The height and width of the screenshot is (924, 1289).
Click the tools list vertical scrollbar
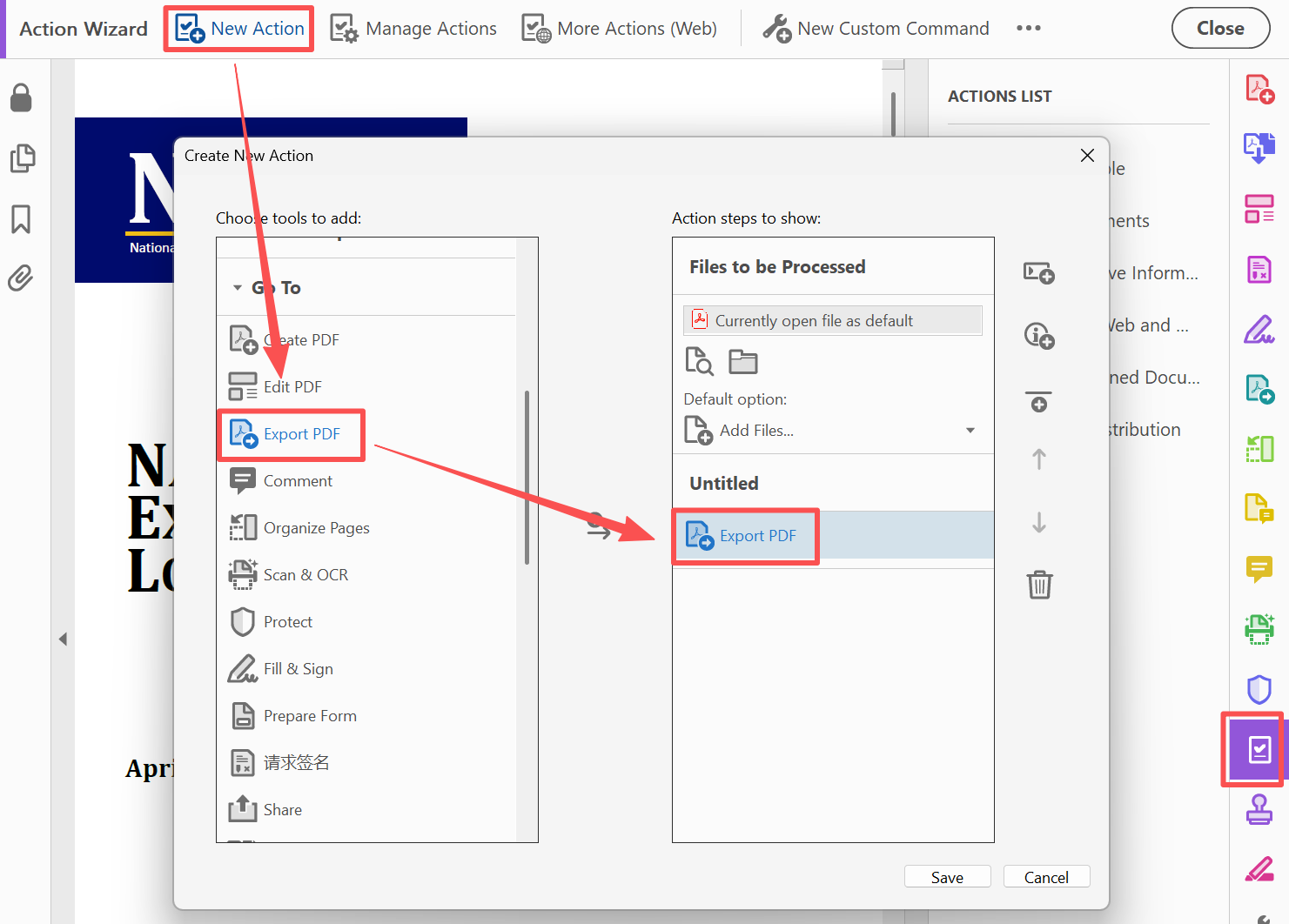tap(527, 477)
